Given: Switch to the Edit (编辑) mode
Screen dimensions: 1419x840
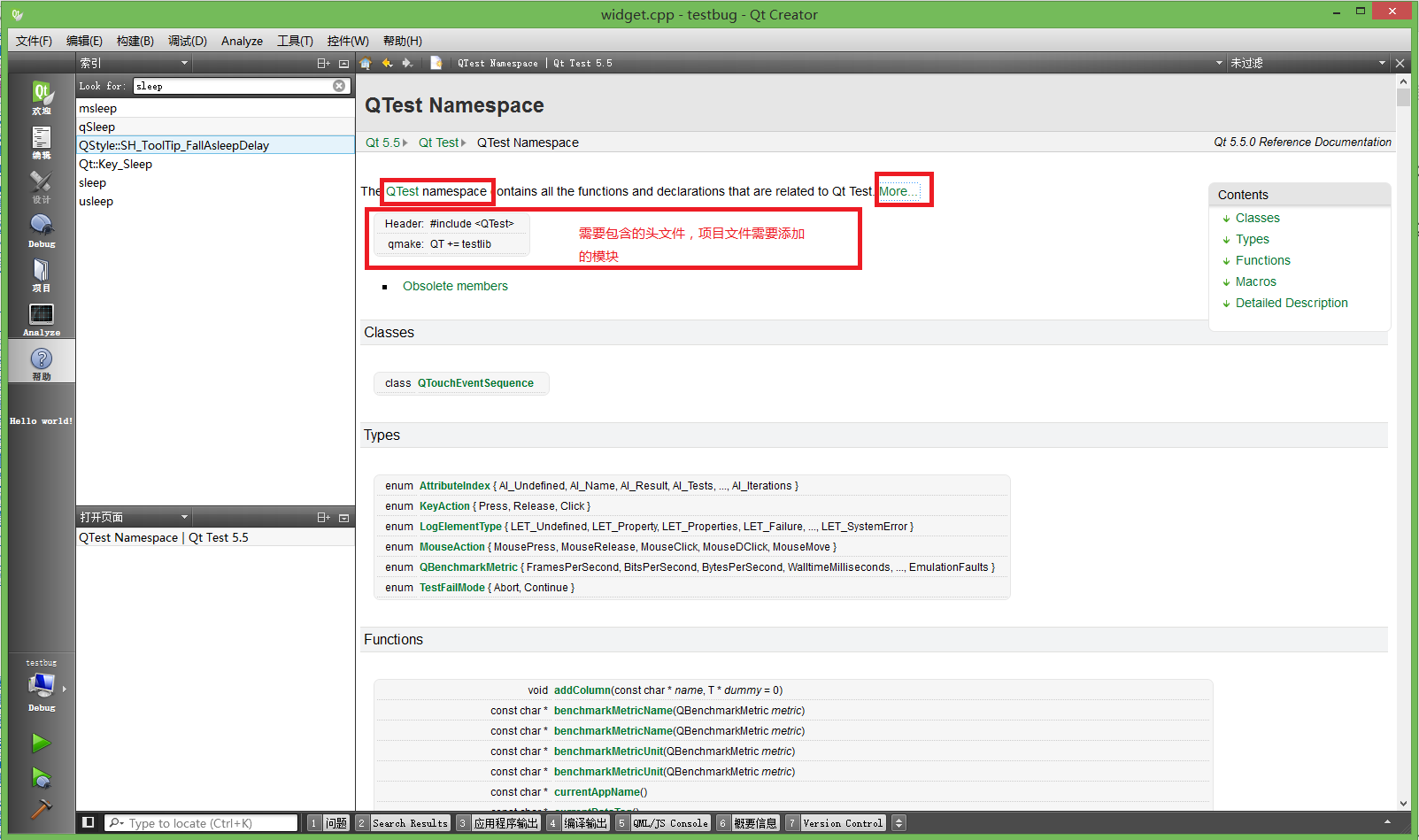Looking at the screenshot, I should point(42,142).
